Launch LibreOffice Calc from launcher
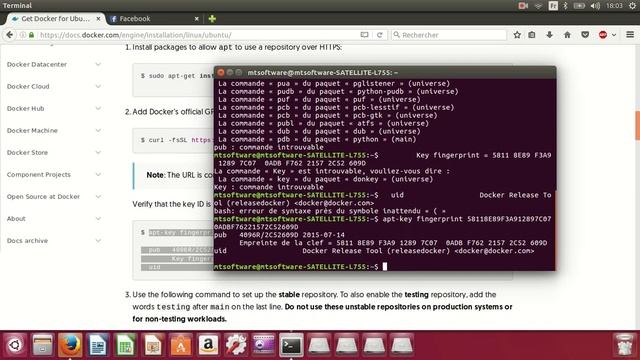640x360 pixels. (x=126, y=345)
